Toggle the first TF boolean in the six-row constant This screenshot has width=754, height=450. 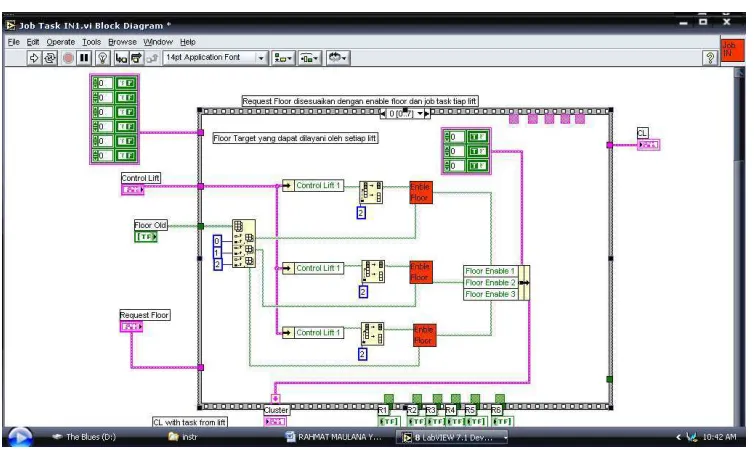pyautogui.click(x=126, y=83)
